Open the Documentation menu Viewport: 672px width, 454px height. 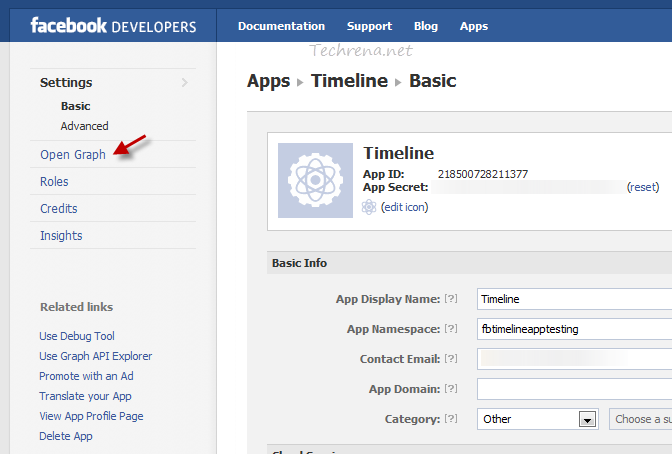coord(281,26)
